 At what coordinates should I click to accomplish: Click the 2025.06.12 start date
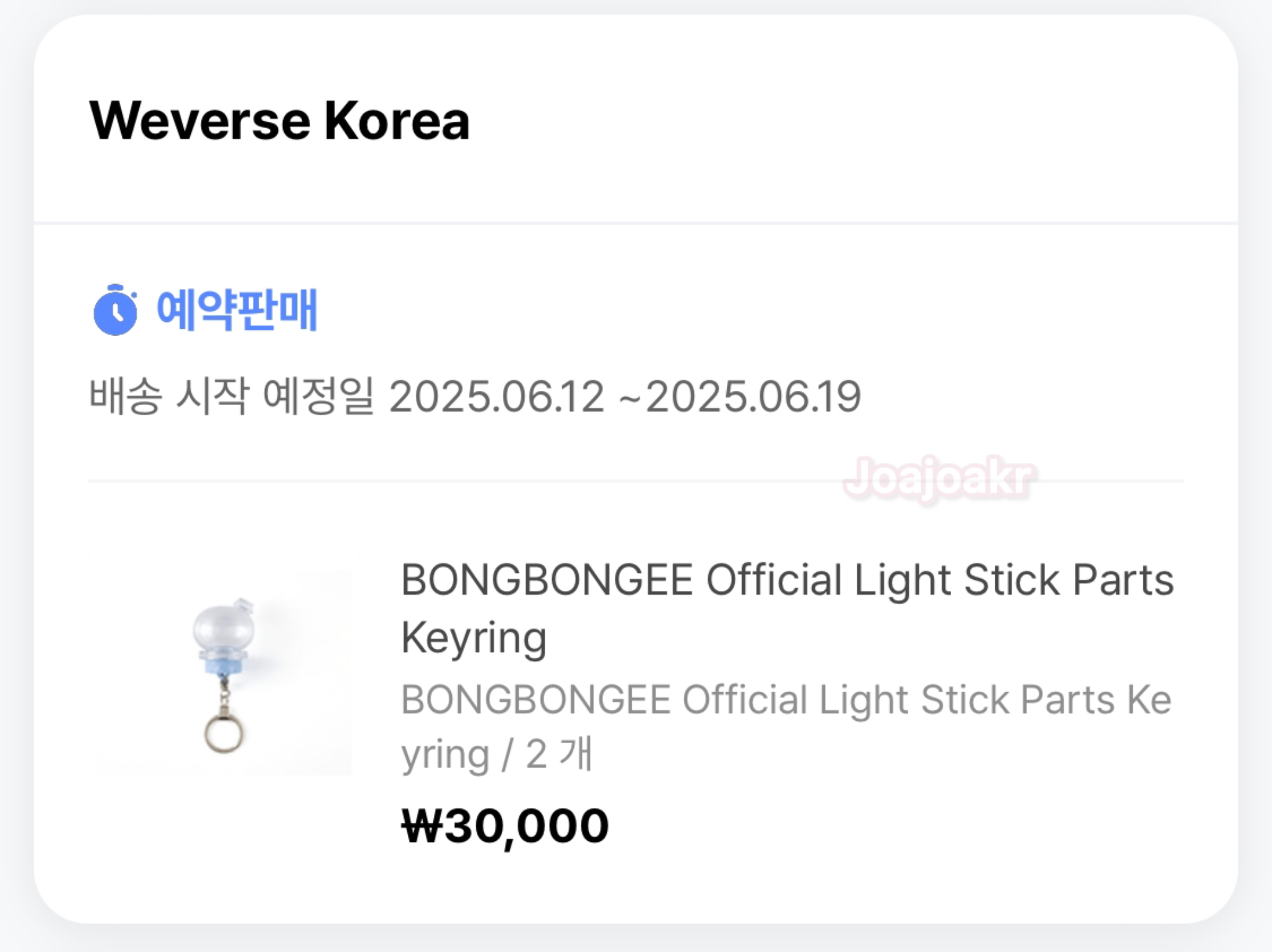click(x=496, y=396)
